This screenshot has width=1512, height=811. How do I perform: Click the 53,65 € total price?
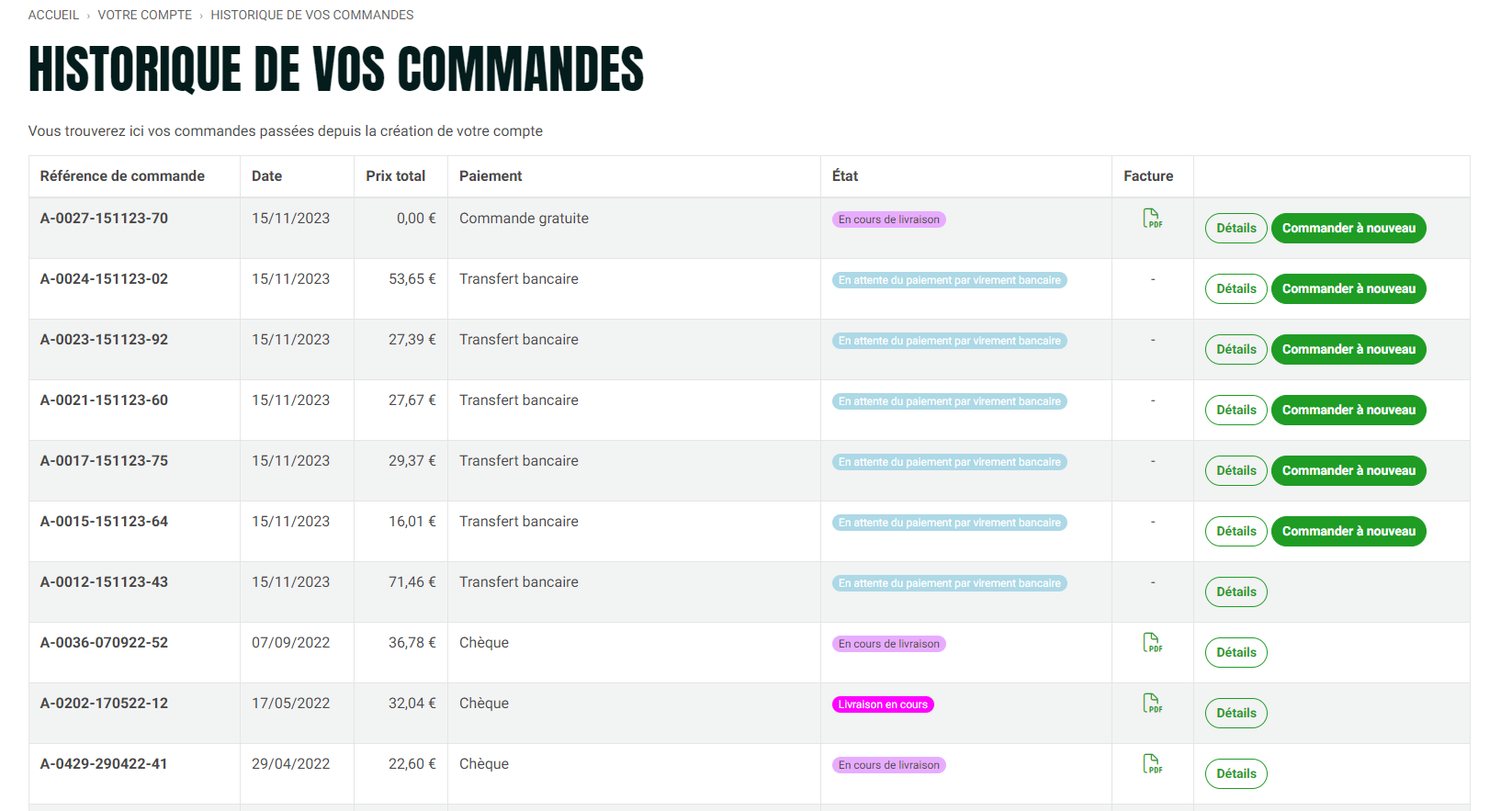click(x=412, y=279)
